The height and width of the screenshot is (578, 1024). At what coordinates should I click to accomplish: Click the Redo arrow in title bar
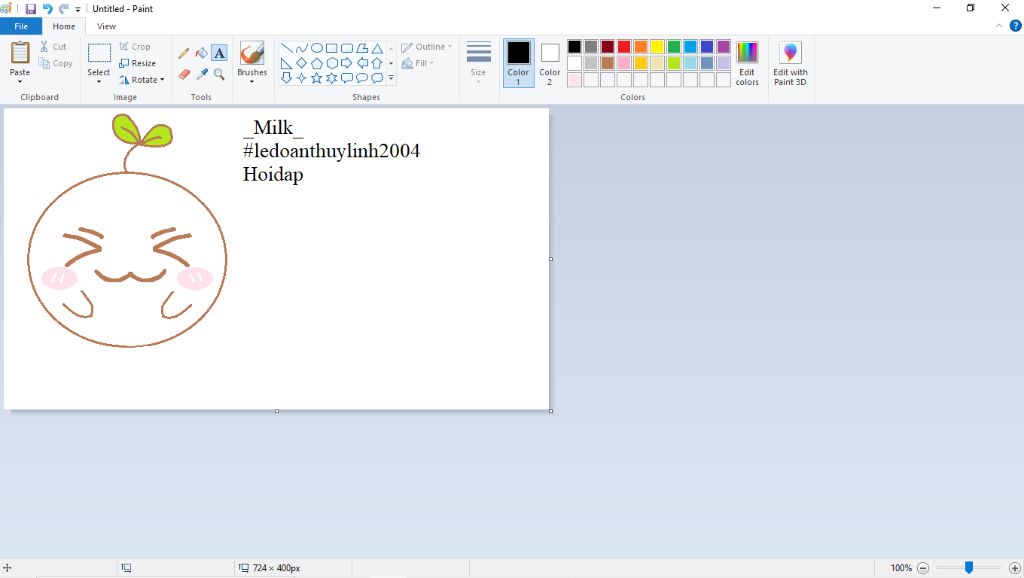tap(63, 9)
